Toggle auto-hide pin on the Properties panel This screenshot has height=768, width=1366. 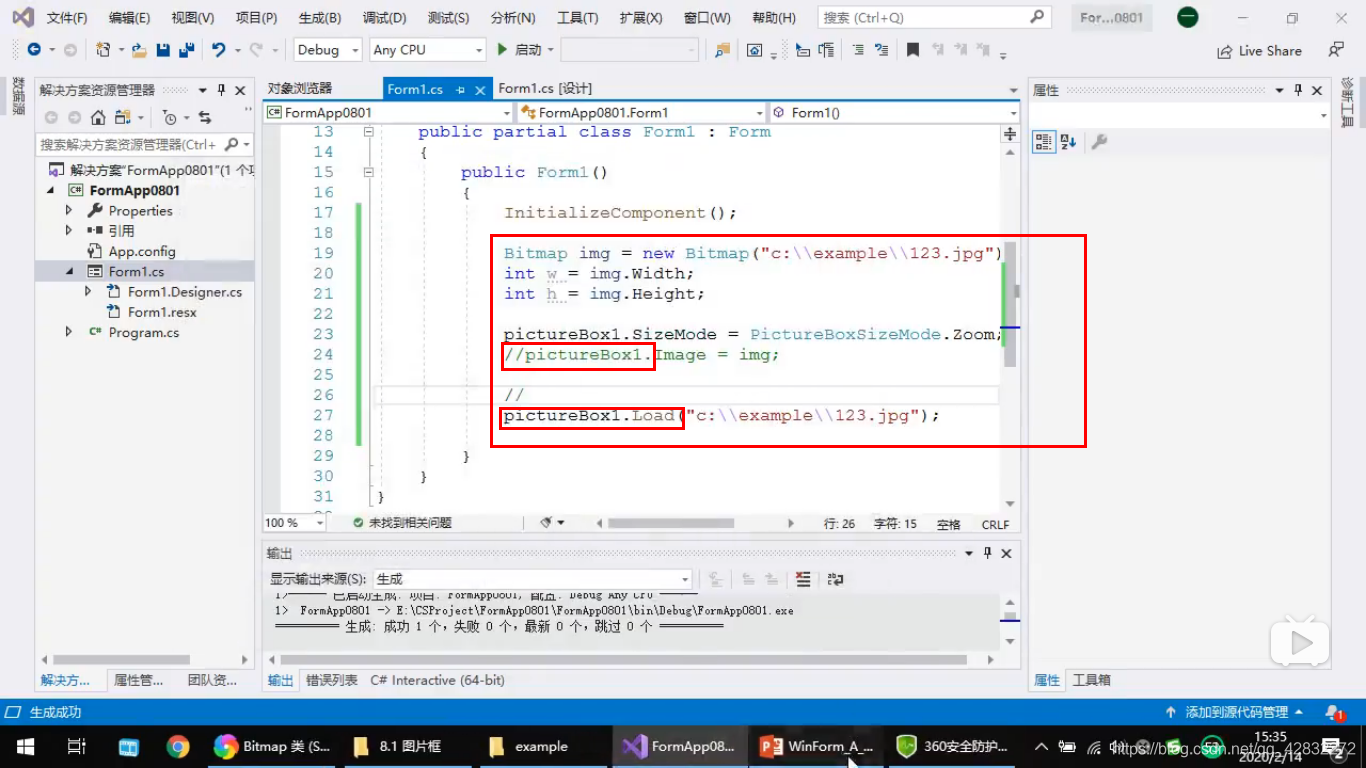coord(1299,90)
